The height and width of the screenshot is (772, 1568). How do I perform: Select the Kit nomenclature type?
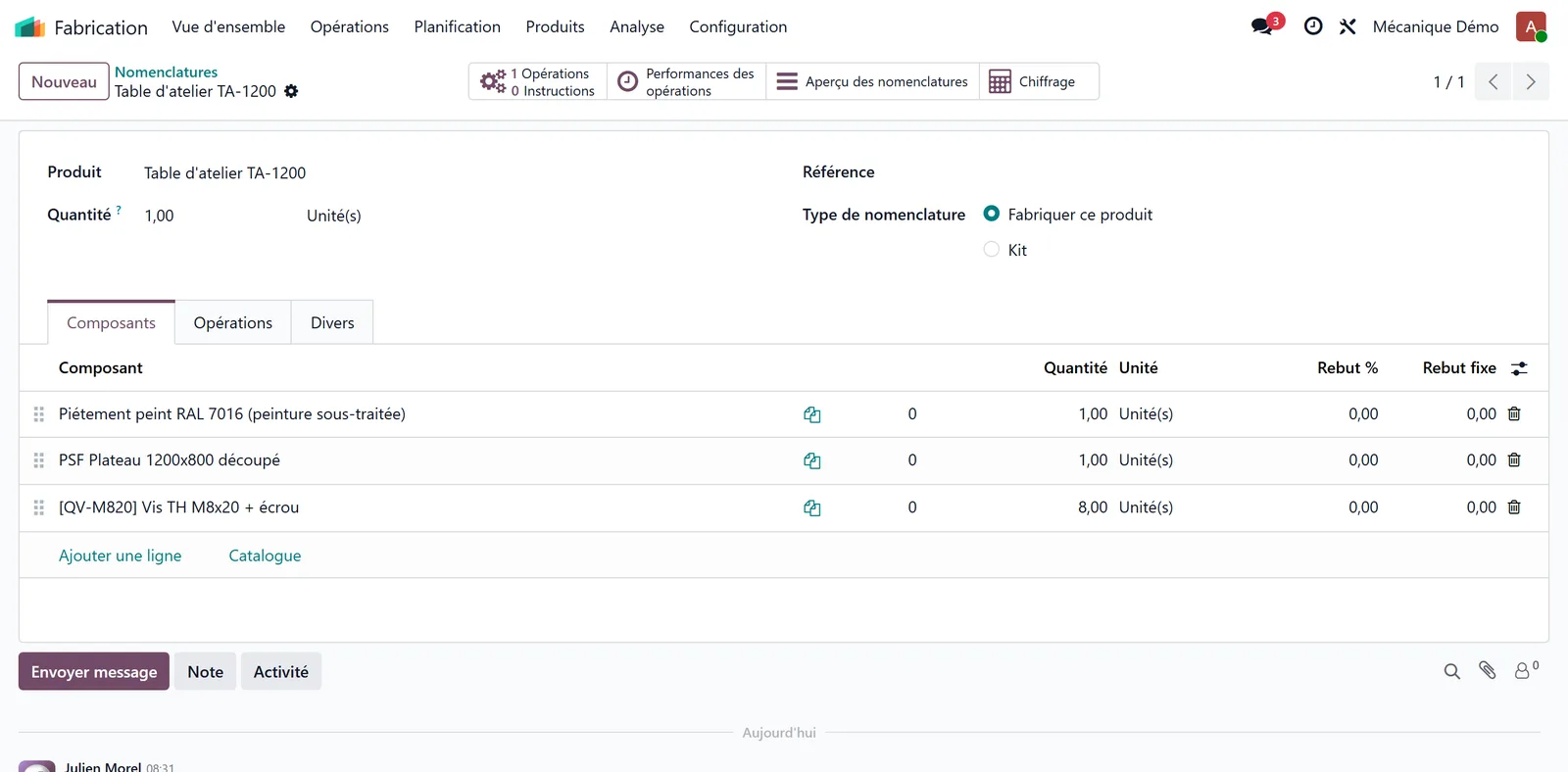point(992,249)
